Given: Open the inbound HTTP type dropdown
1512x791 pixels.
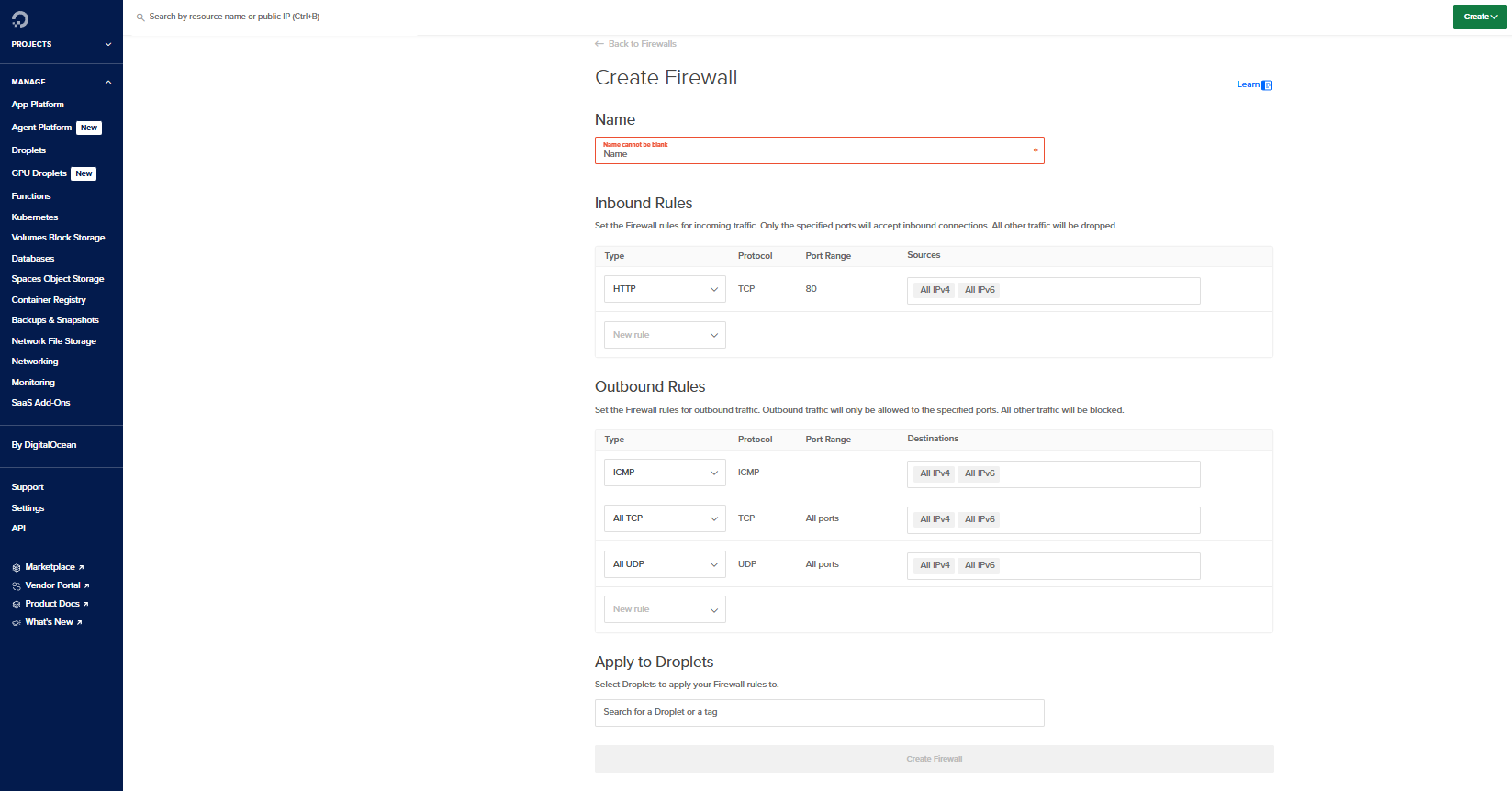Looking at the screenshot, I should [665, 289].
